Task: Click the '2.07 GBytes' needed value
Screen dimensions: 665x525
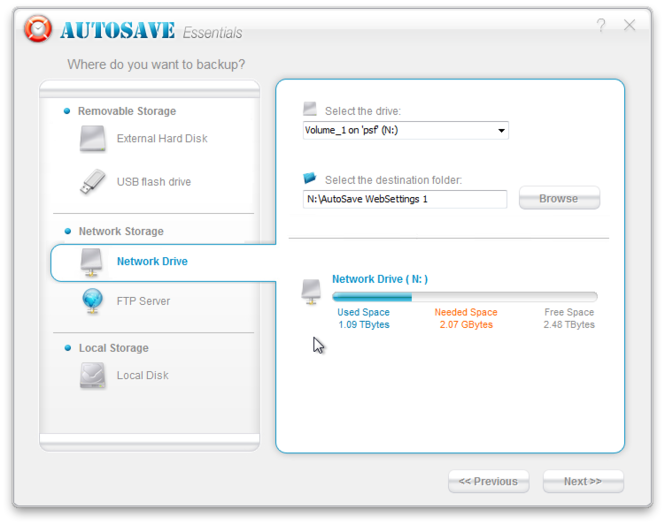Action: click(466, 325)
